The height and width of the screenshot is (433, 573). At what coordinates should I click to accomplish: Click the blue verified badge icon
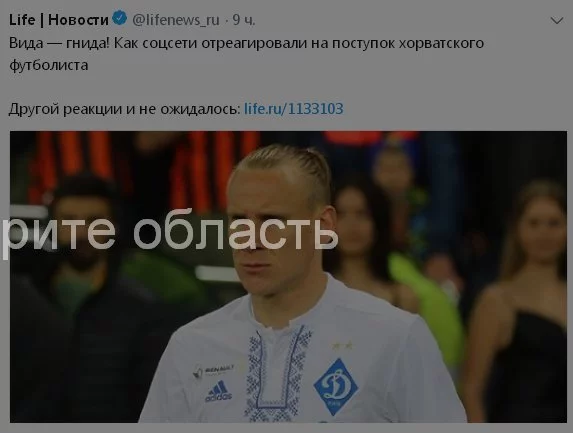point(119,18)
